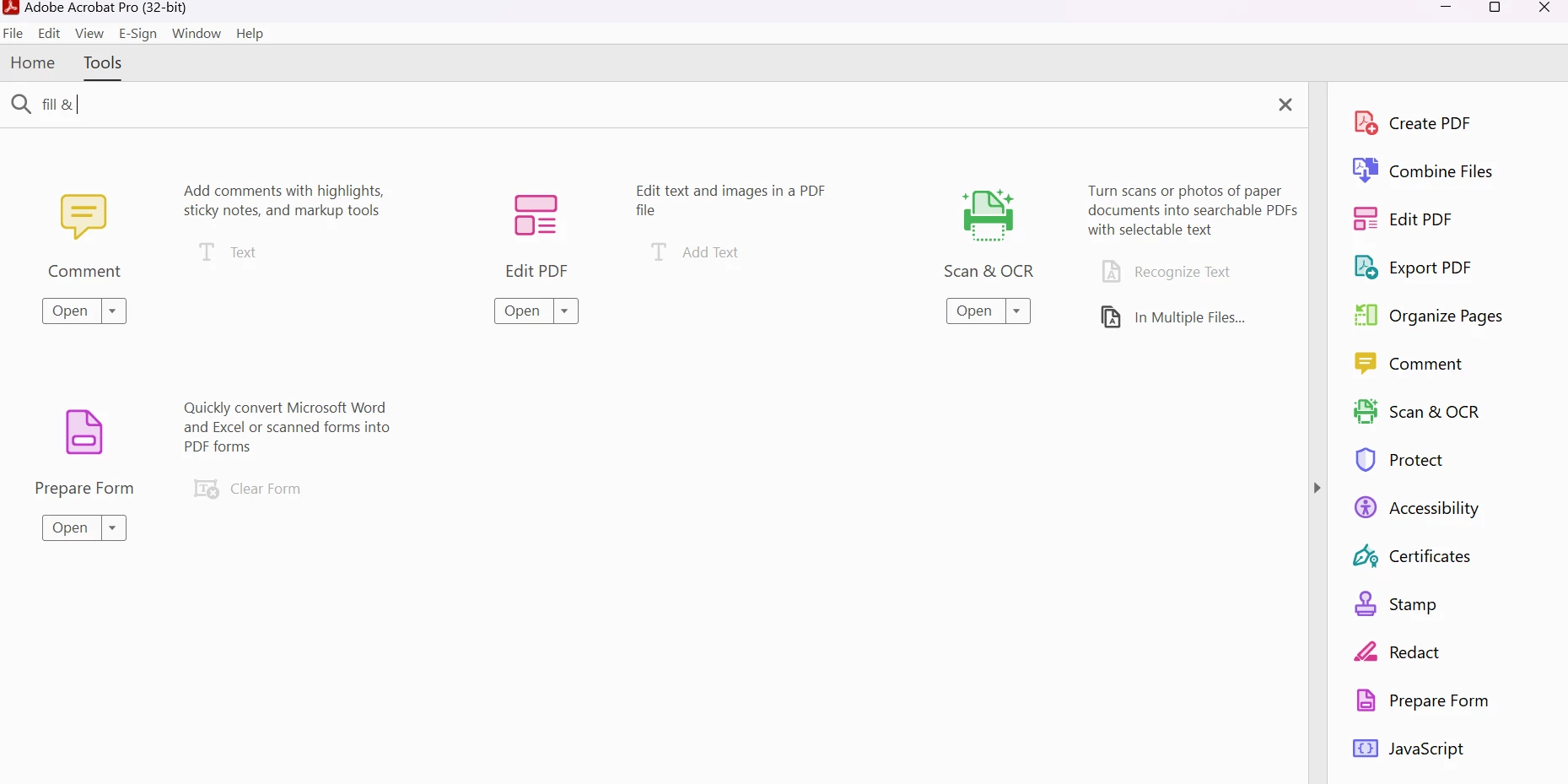Open the Comment tool with Open button

pyautogui.click(x=71, y=311)
